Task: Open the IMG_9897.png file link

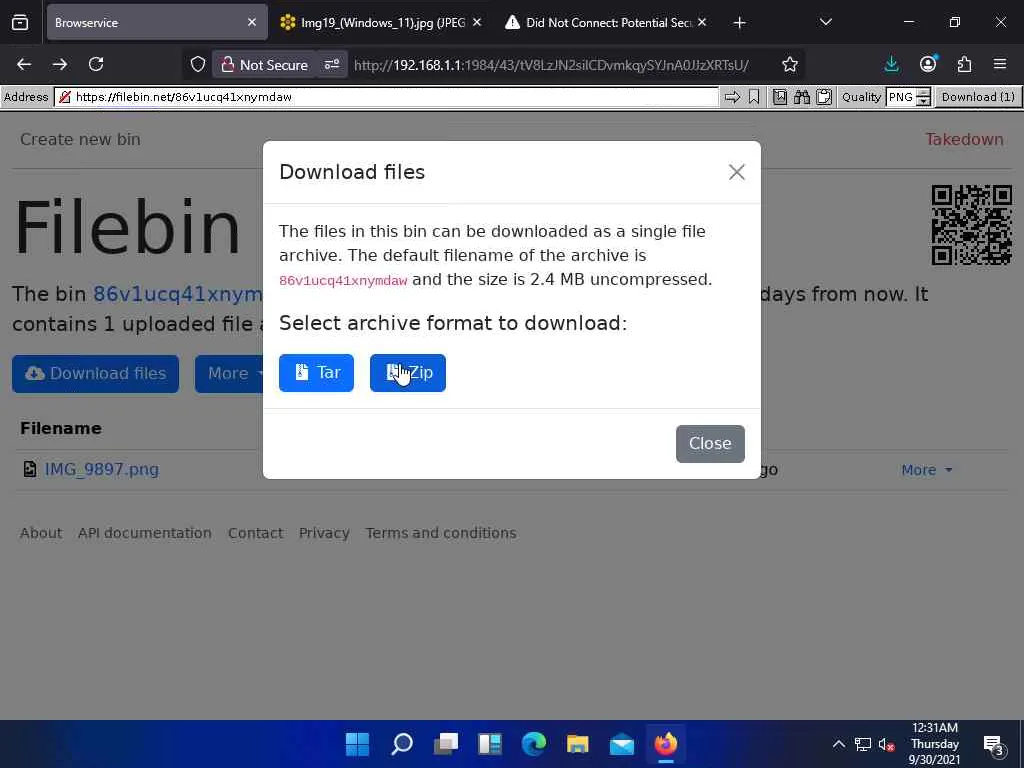Action: (x=101, y=470)
